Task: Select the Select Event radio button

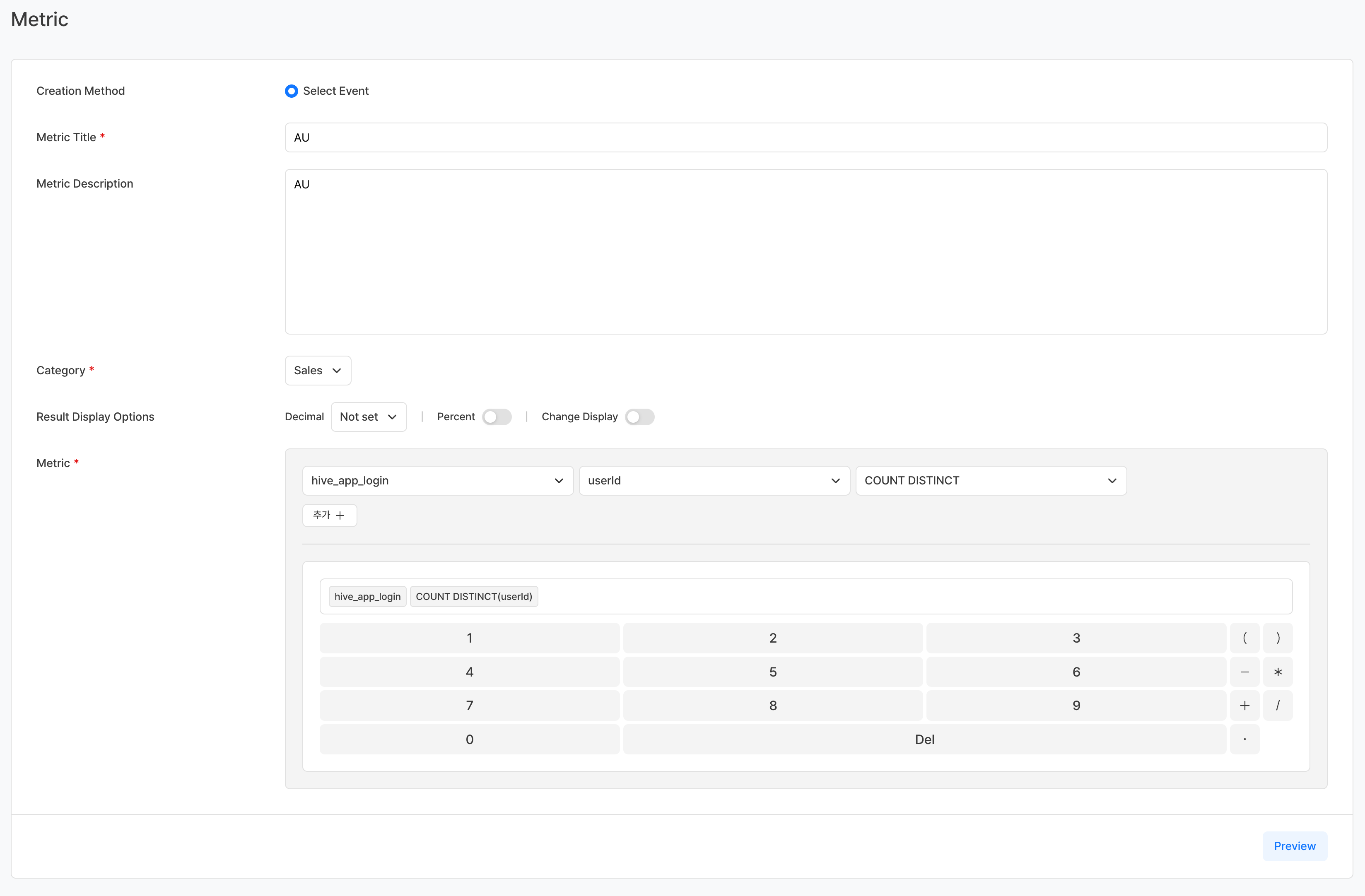Action: [292, 91]
